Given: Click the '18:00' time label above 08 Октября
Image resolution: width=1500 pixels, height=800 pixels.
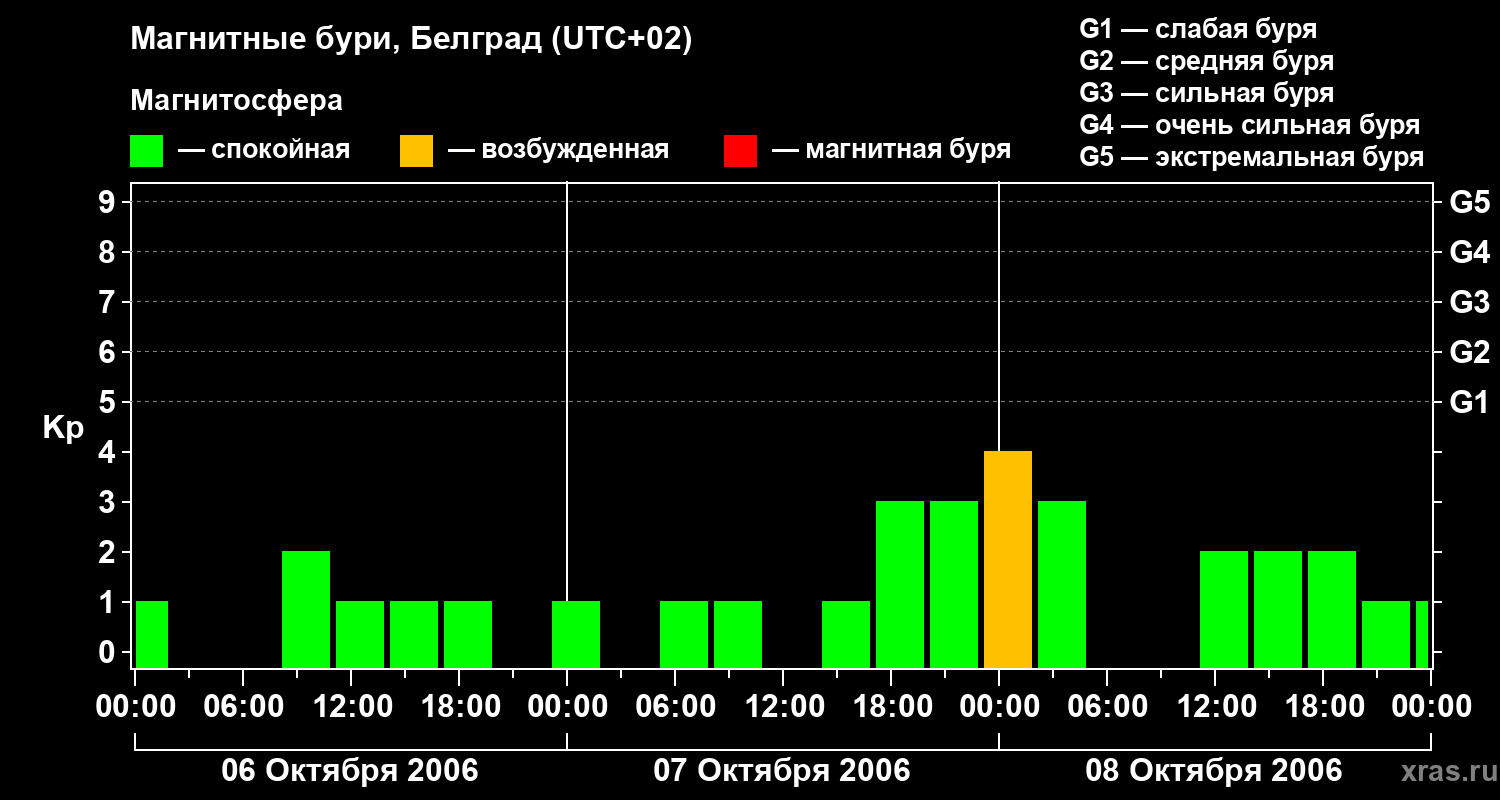Looking at the screenshot, I should 1323,707.
